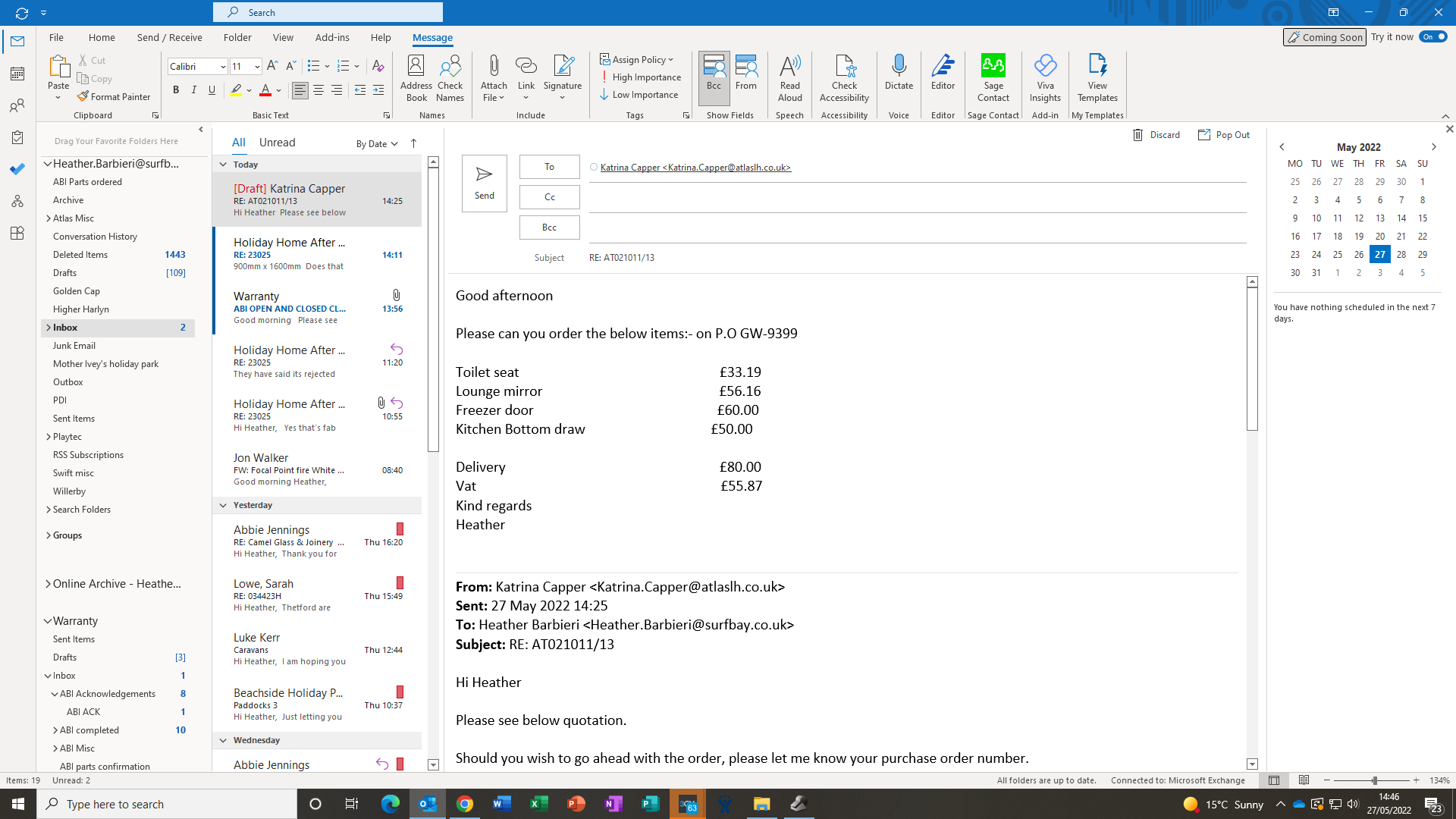Open the By Date sort dropdown

(x=377, y=144)
